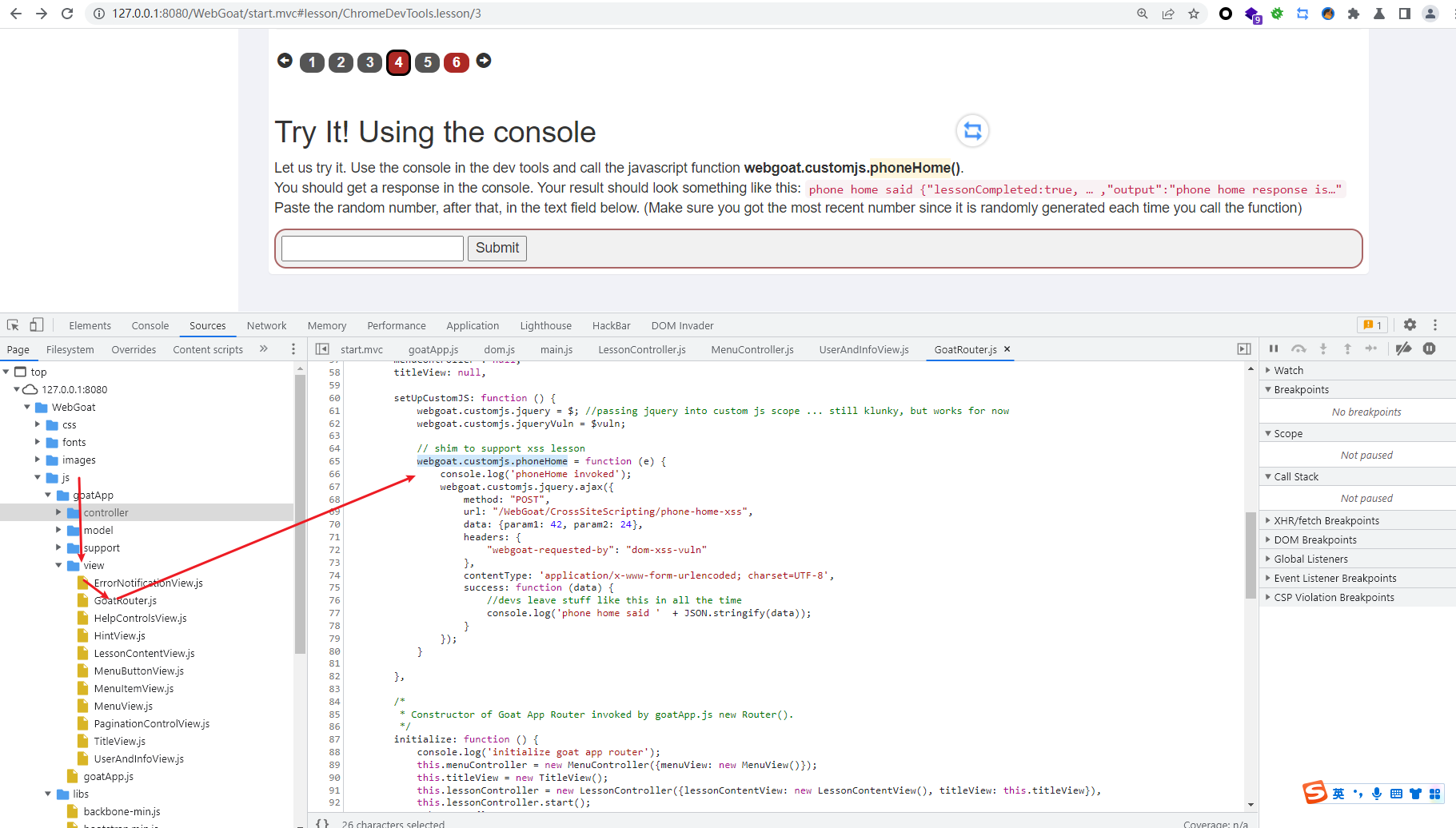This screenshot has width=1456, height=828.
Task: Open the browser zoom magnifier icon
Action: pos(1143,14)
